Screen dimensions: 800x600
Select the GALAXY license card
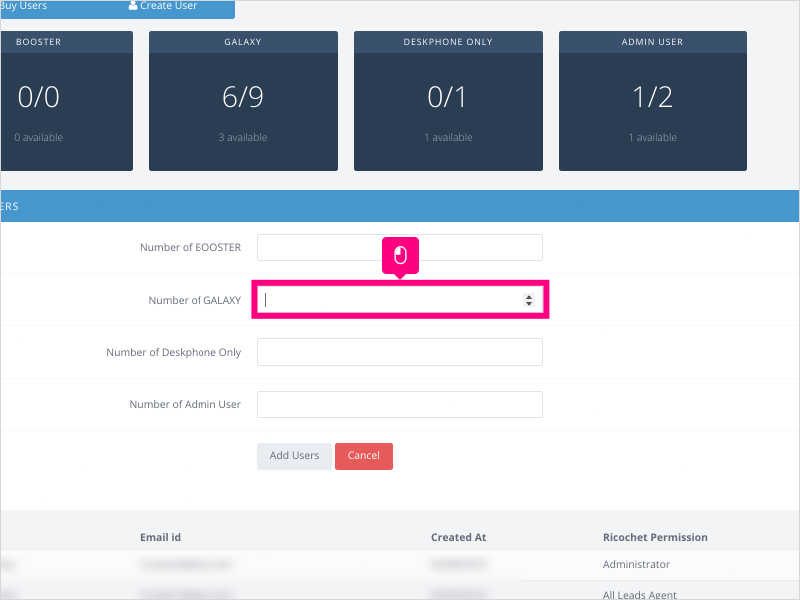243,101
